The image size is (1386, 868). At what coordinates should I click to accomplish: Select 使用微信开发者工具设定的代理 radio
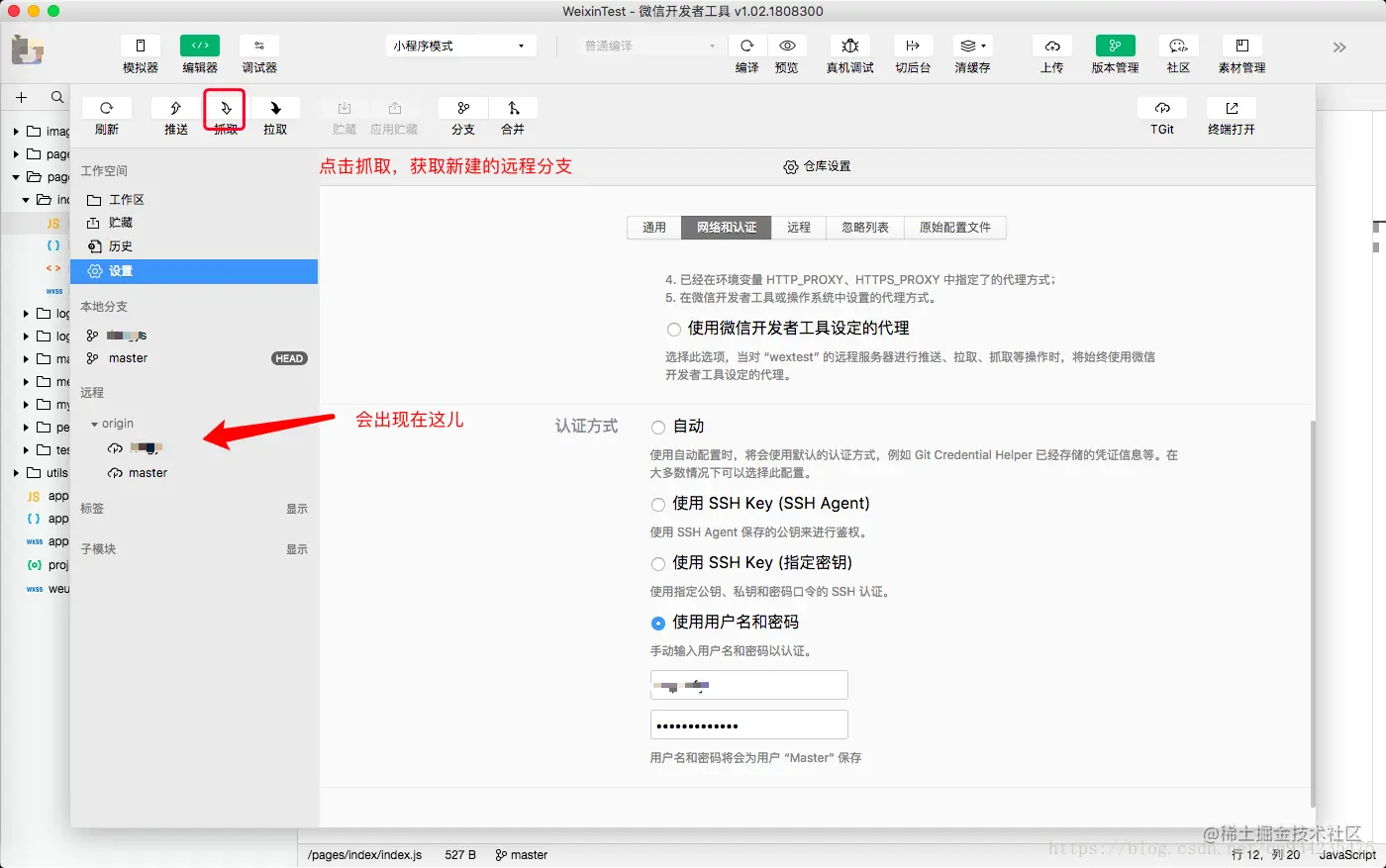click(x=673, y=329)
